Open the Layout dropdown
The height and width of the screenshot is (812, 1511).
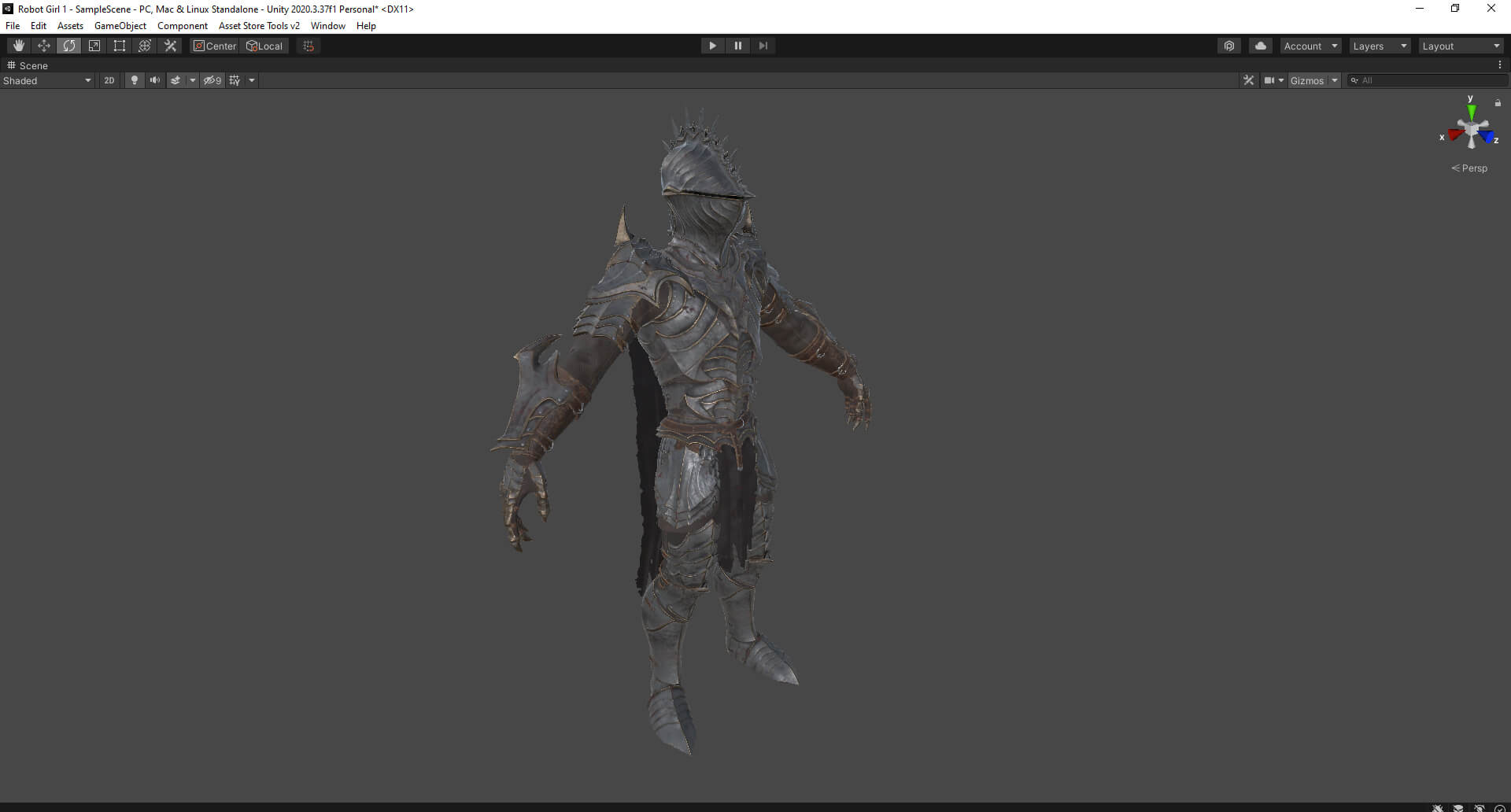(1461, 46)
